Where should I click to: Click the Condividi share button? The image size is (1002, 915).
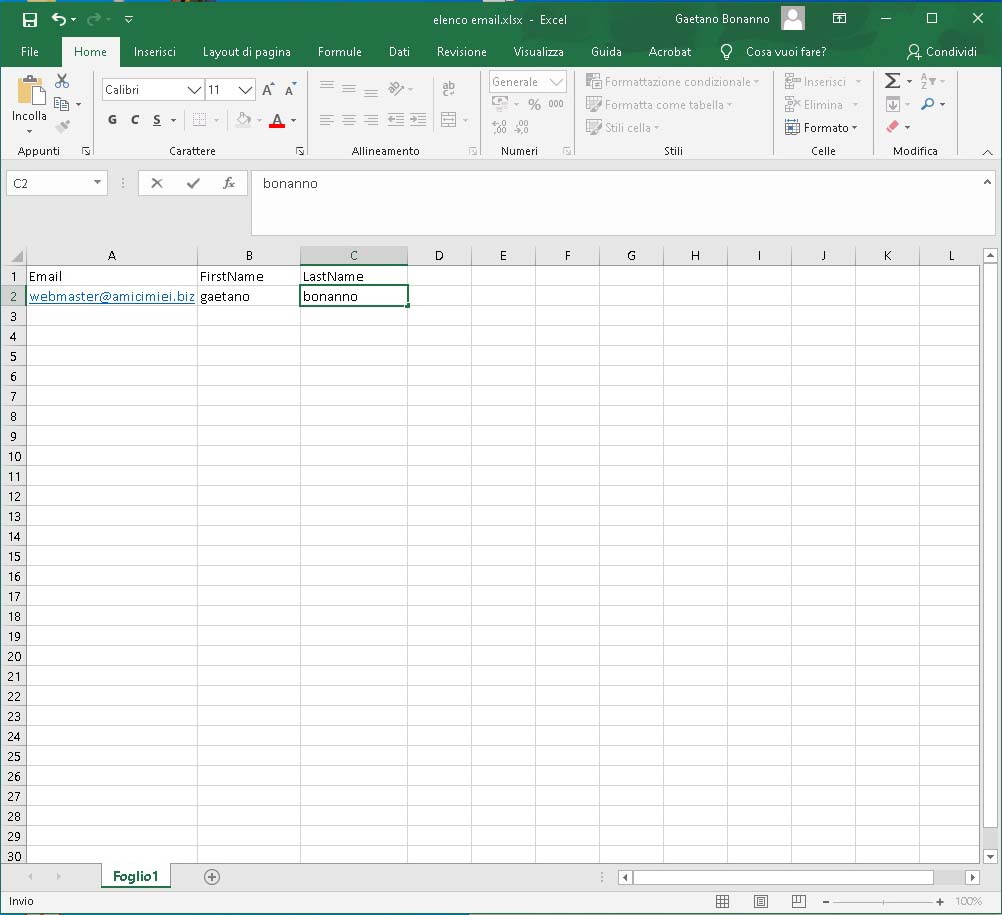[941, 52]
